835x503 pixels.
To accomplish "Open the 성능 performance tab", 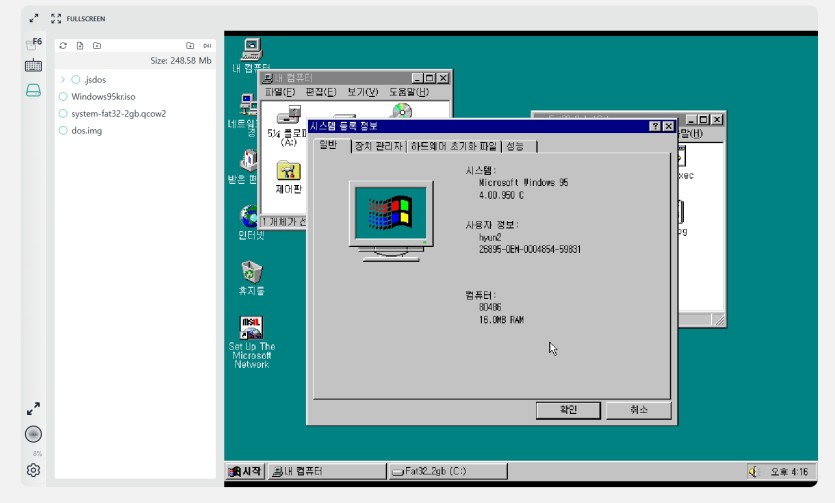I will point(515,147).
